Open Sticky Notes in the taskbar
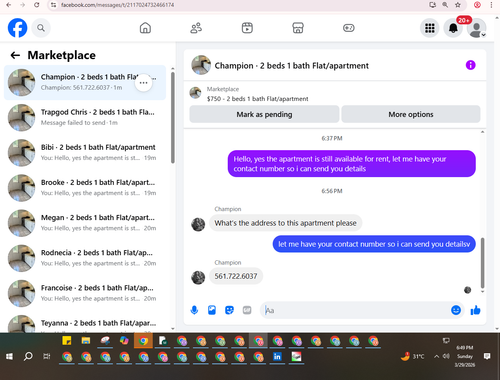This screenshot has height=380, width=500. coord(67,341)
